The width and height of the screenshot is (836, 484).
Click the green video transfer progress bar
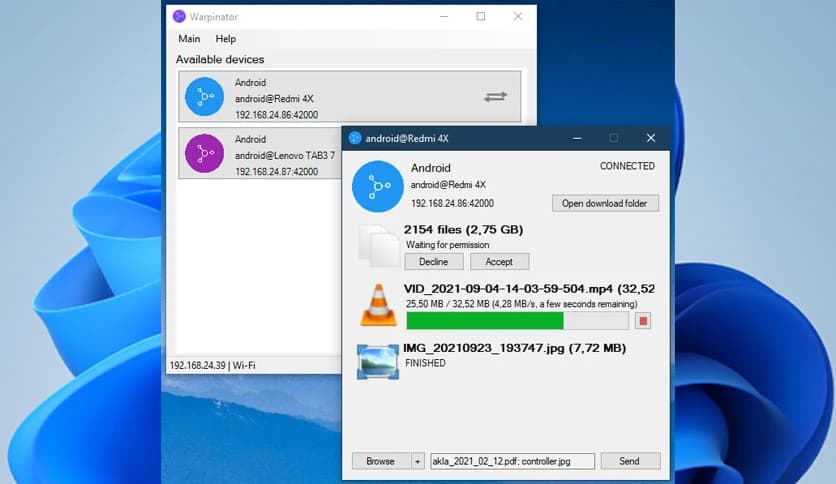pyautogui.click(x=517, y=321)
